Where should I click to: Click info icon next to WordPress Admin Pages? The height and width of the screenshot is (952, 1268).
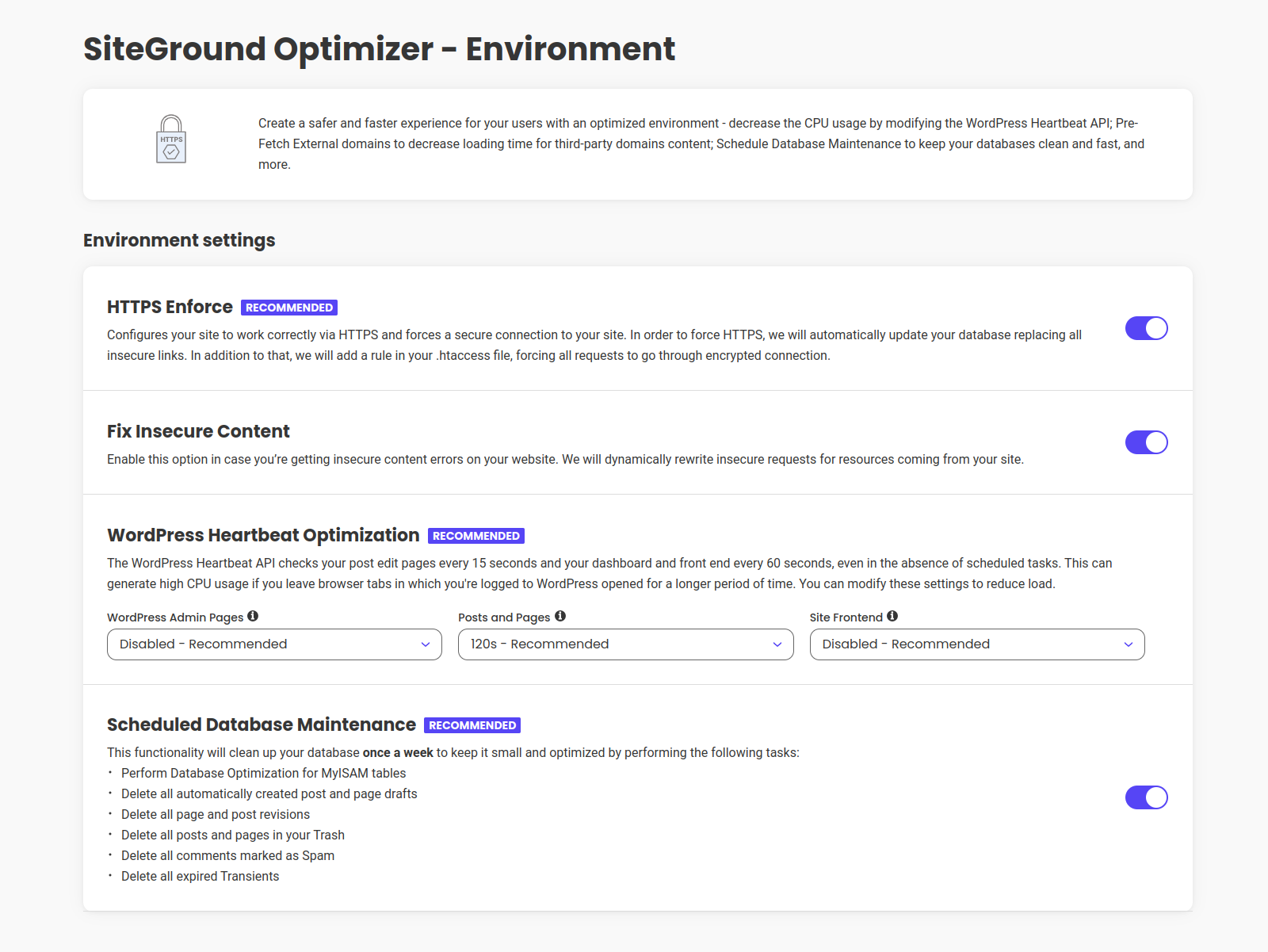tap(253, 616)
